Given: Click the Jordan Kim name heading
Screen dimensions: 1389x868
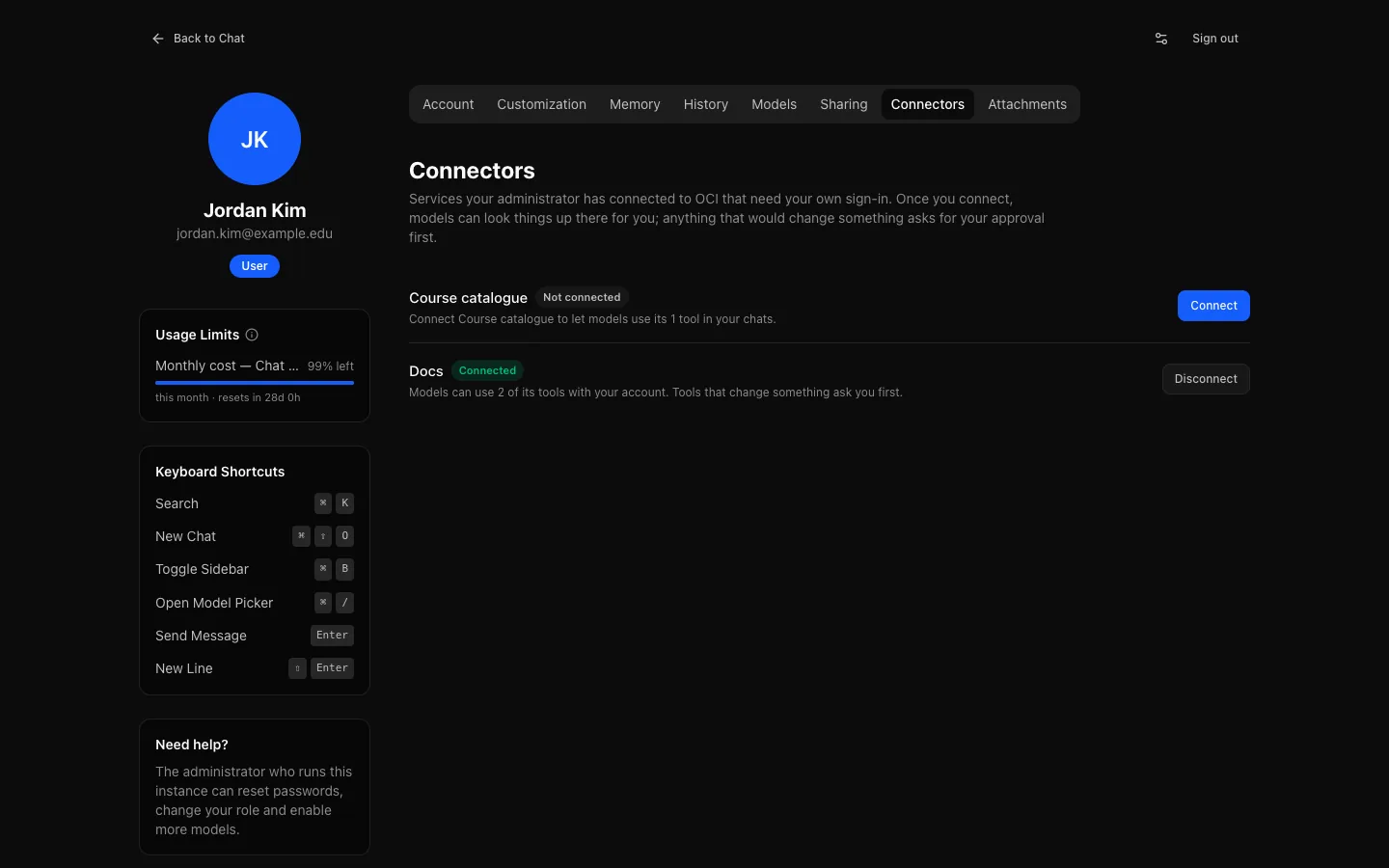Looking at the screenshot, I should 255,210.
